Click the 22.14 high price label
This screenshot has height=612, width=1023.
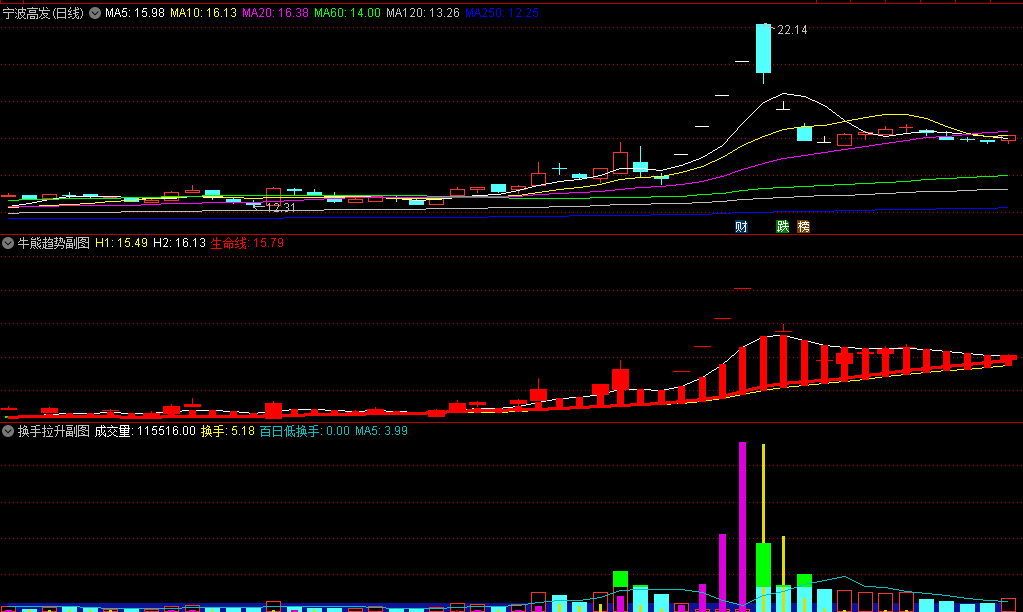pos(792,30)
